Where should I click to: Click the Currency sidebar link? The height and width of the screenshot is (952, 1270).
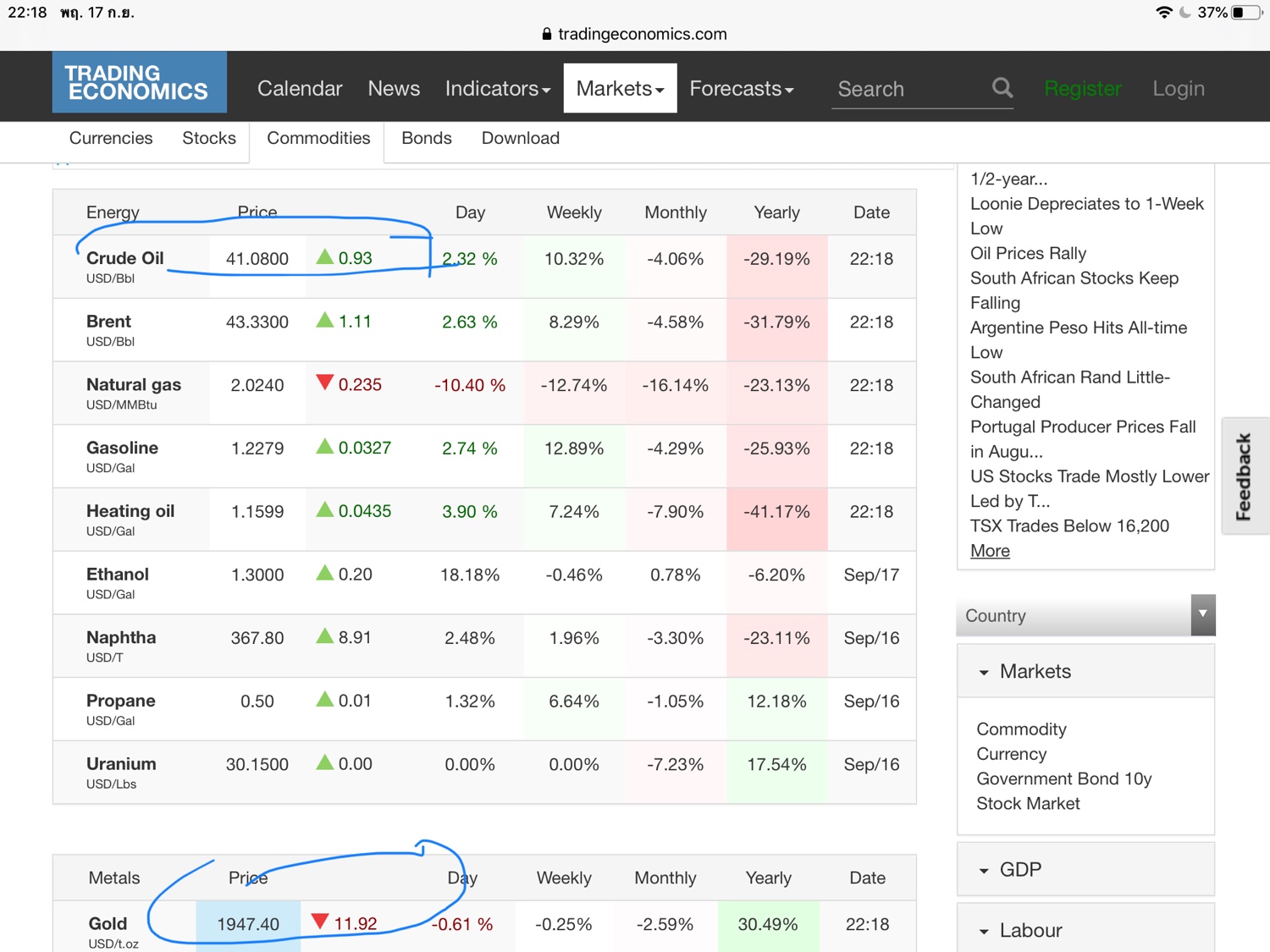pyautogui.click(x=1012, y=754)
